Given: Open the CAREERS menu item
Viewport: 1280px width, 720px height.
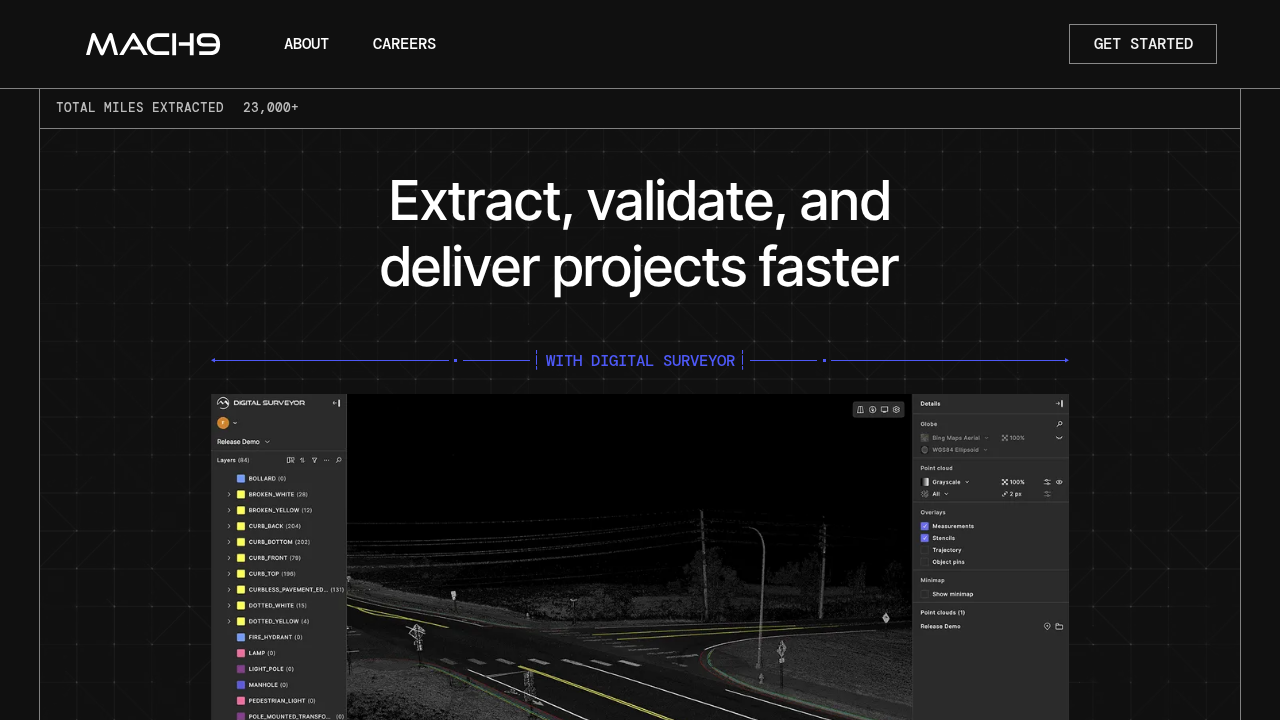Looking at the screenshot, I should [x=404, y=43].
